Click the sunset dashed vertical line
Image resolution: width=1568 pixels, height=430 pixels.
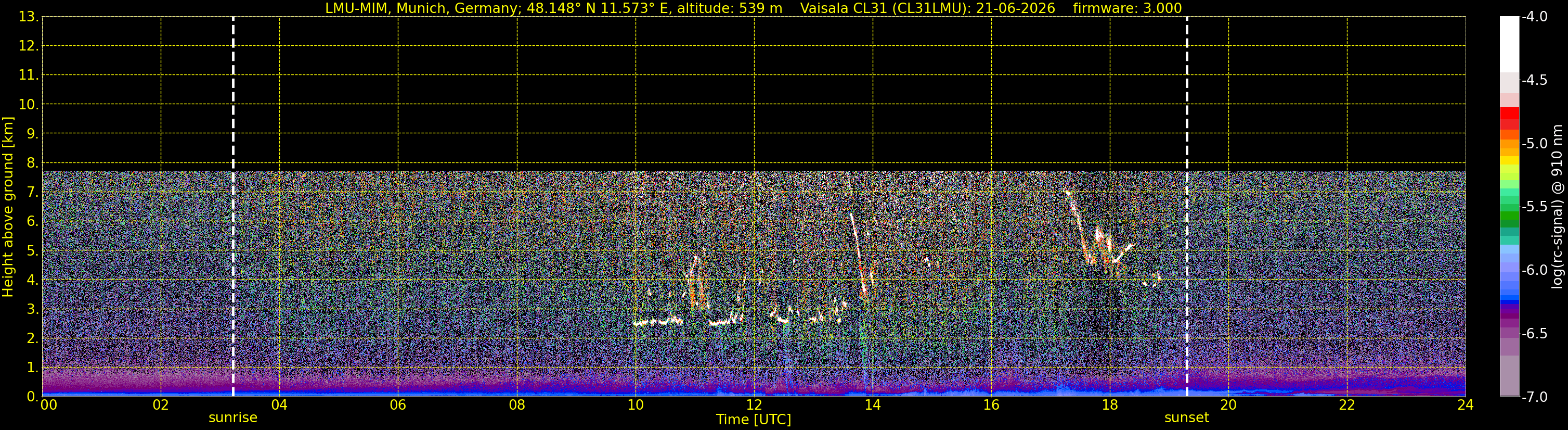(1187, 206)
